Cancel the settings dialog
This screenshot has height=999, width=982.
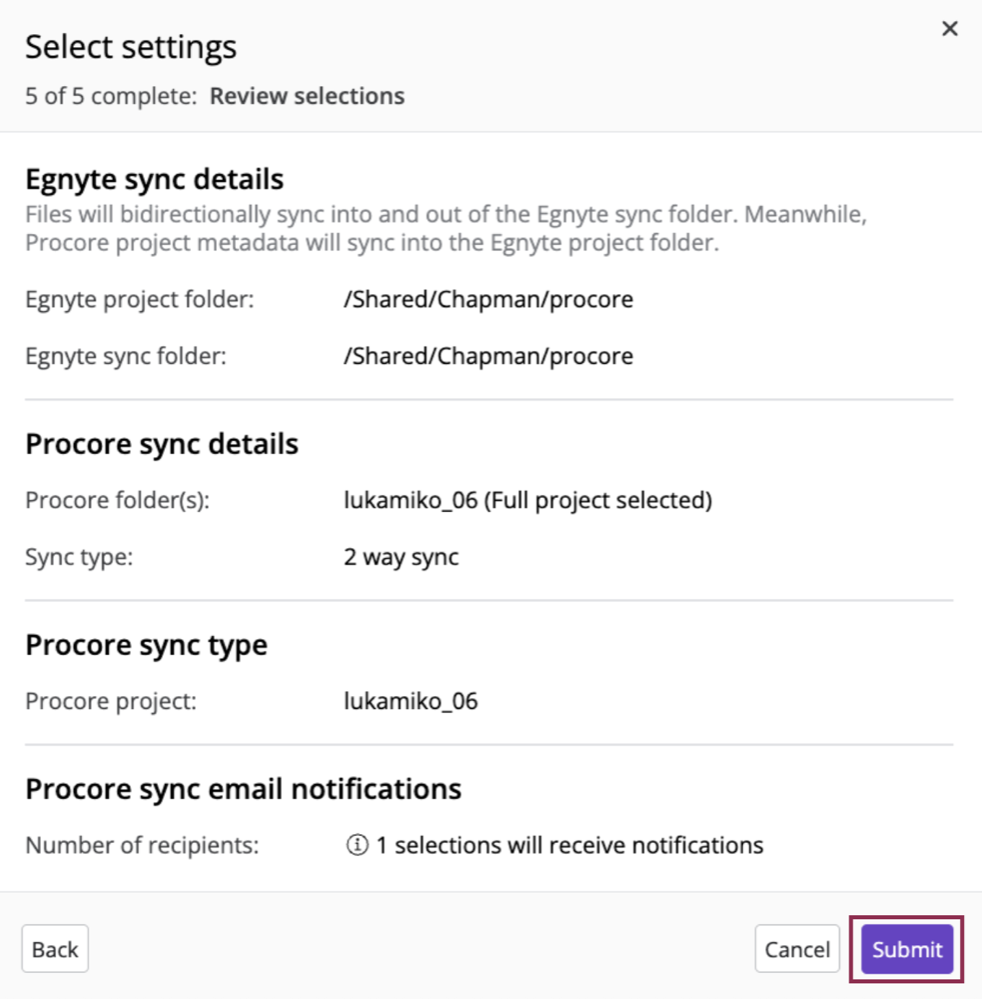(797, 949)
